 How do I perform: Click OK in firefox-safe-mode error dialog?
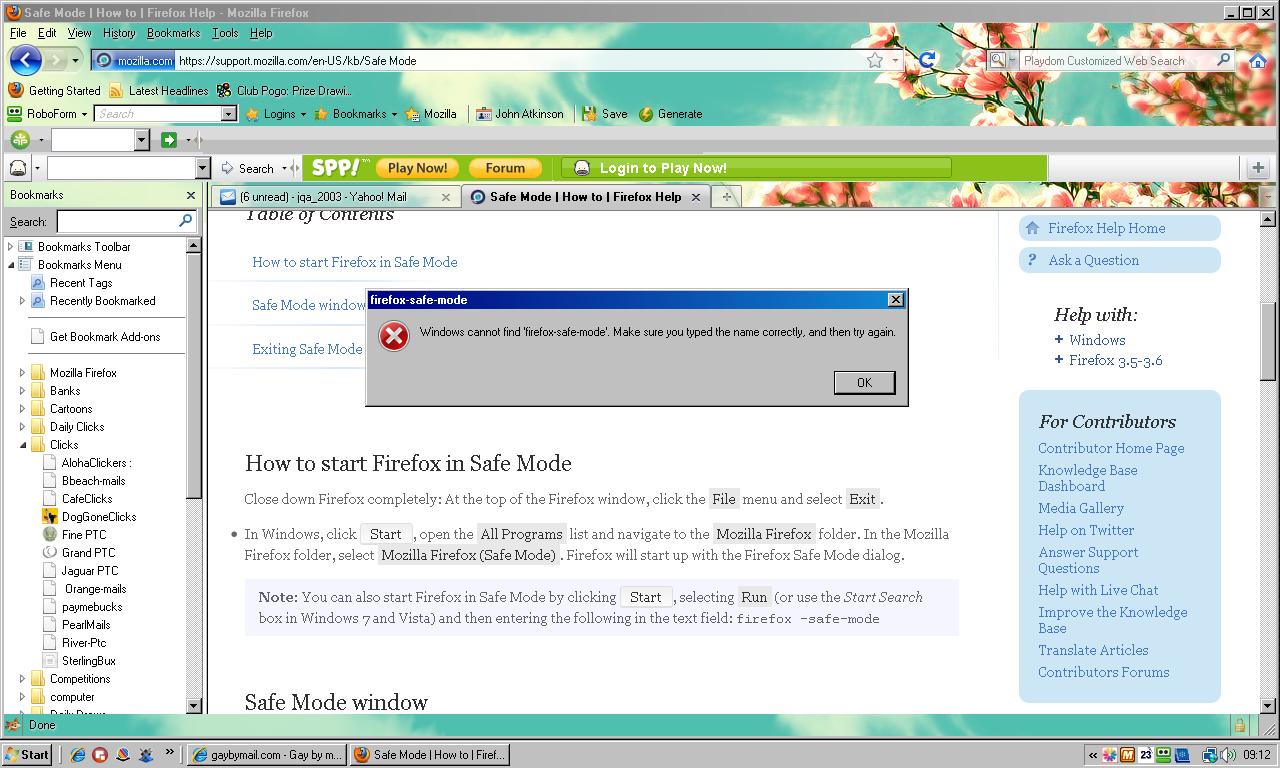(864, 382)
